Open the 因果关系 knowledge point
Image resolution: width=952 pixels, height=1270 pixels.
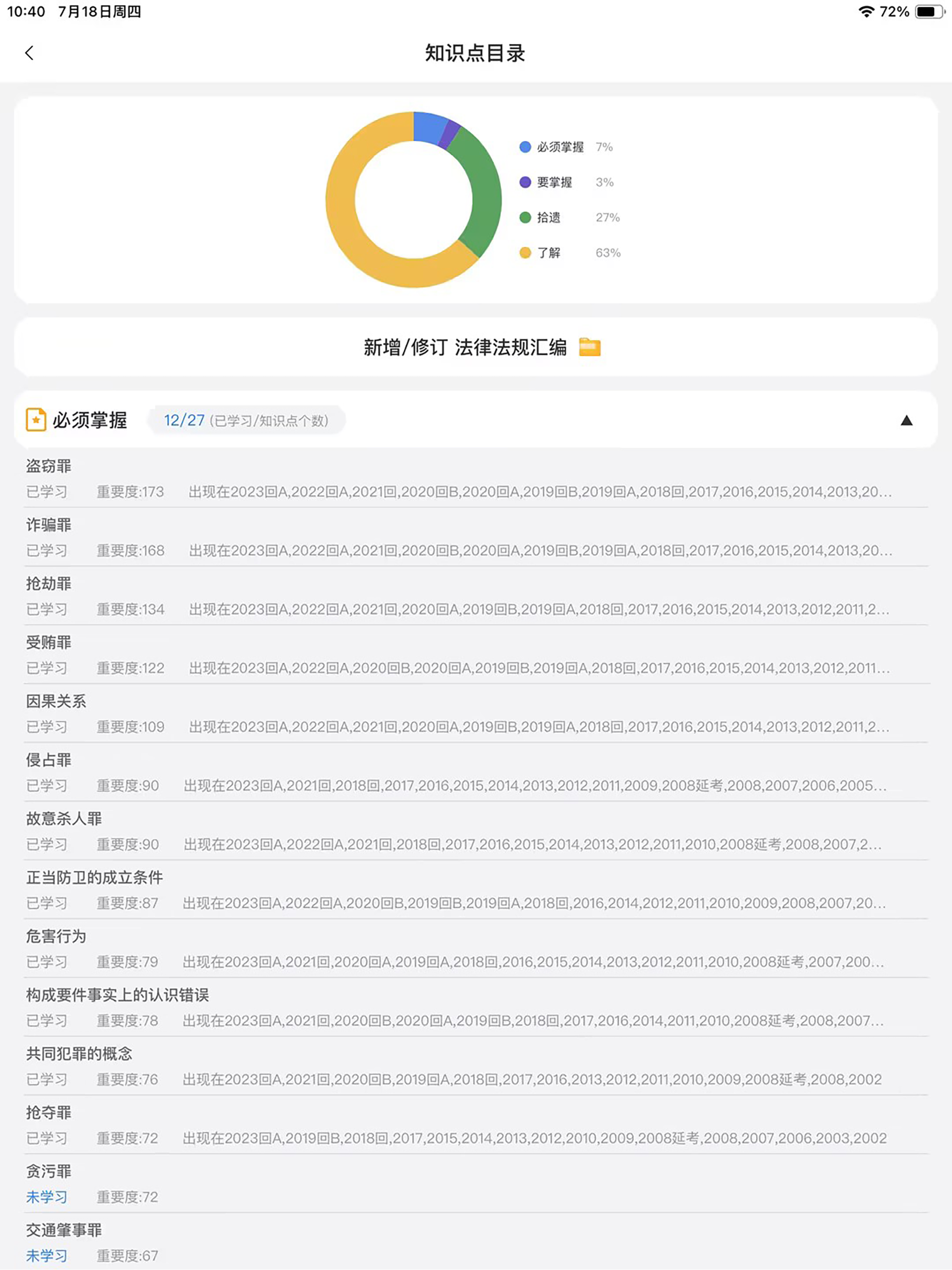click(476, 714)
